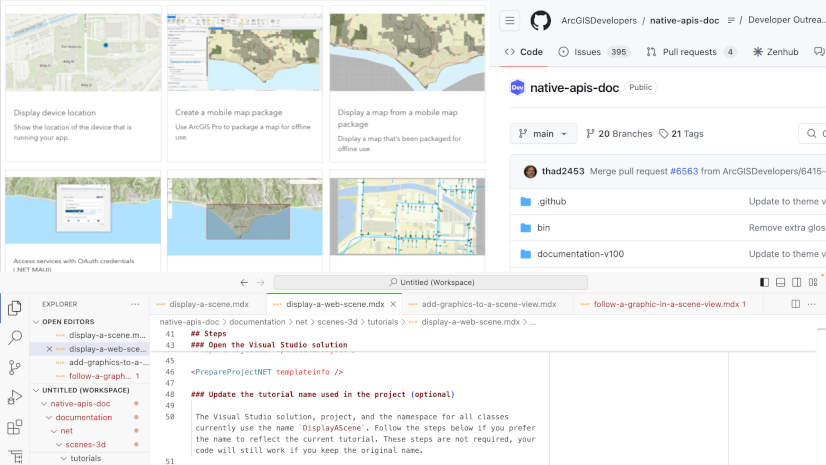
Task: Click the Developer Outreach breadcrumb link
Action: click(786, 20)
